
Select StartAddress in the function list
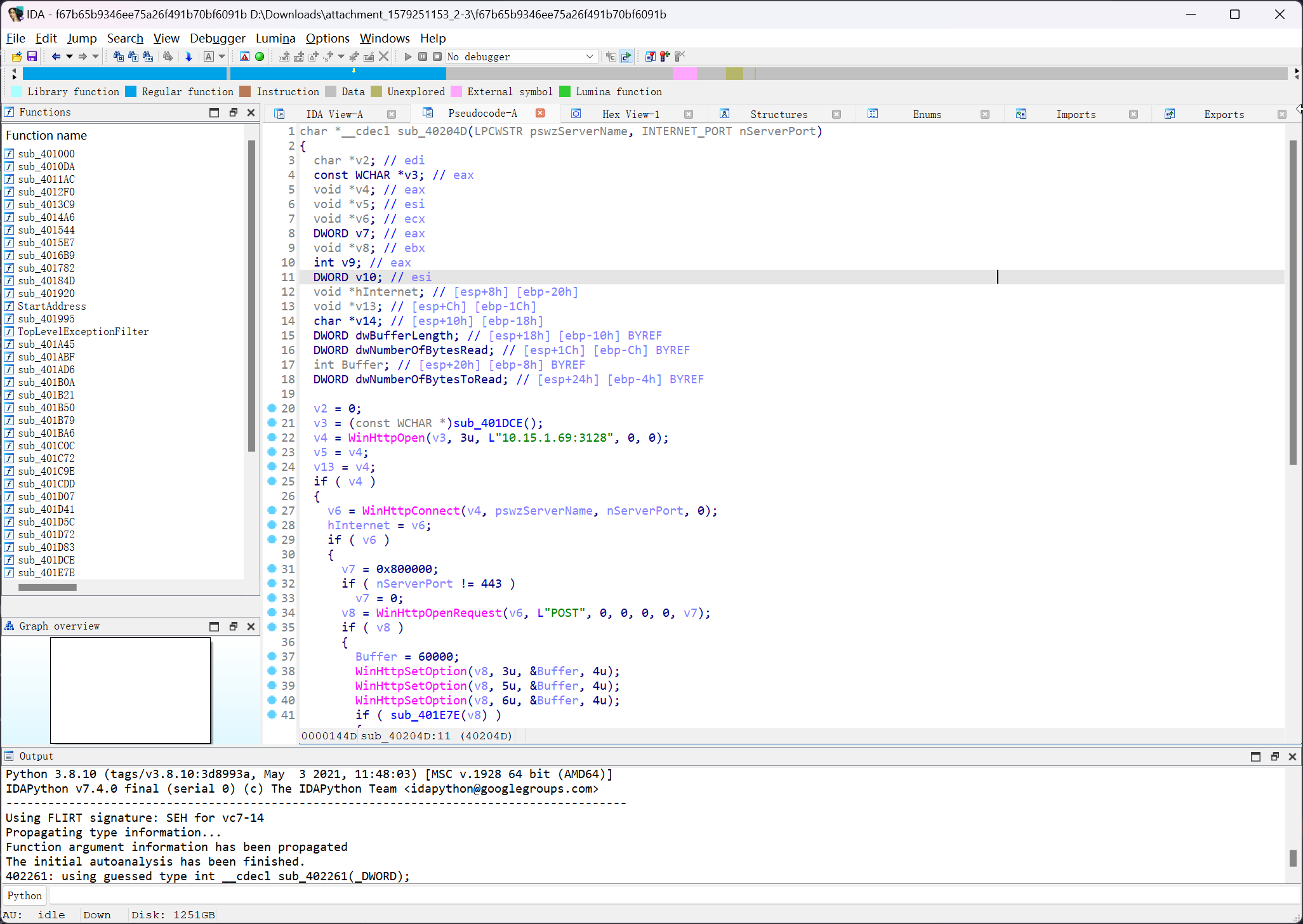pyautogui.click(x=51, y=306)
